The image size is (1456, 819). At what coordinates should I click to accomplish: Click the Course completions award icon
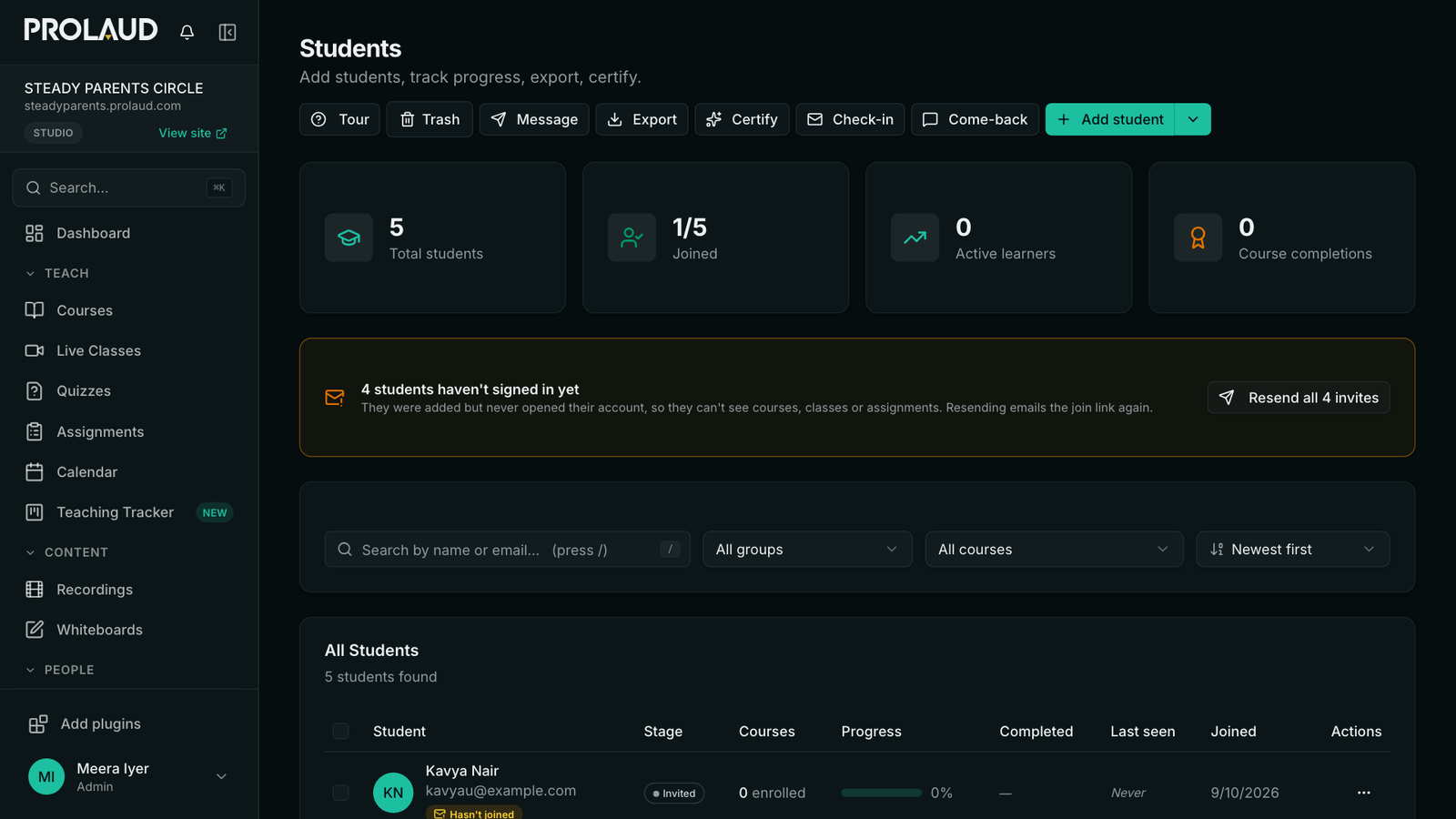click(1198, 238)
